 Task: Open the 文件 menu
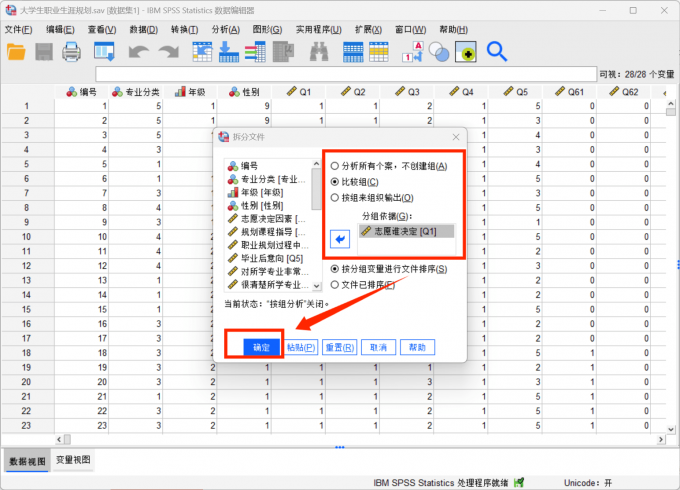[19, 29]
